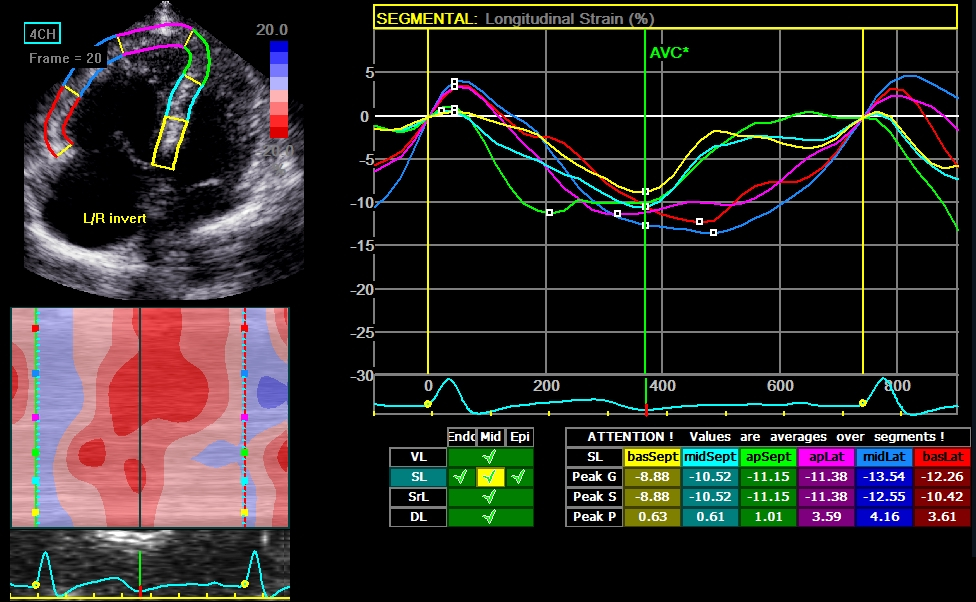Click the midLat Peak G value cell
976x602 pixels.
coord(882,477)
